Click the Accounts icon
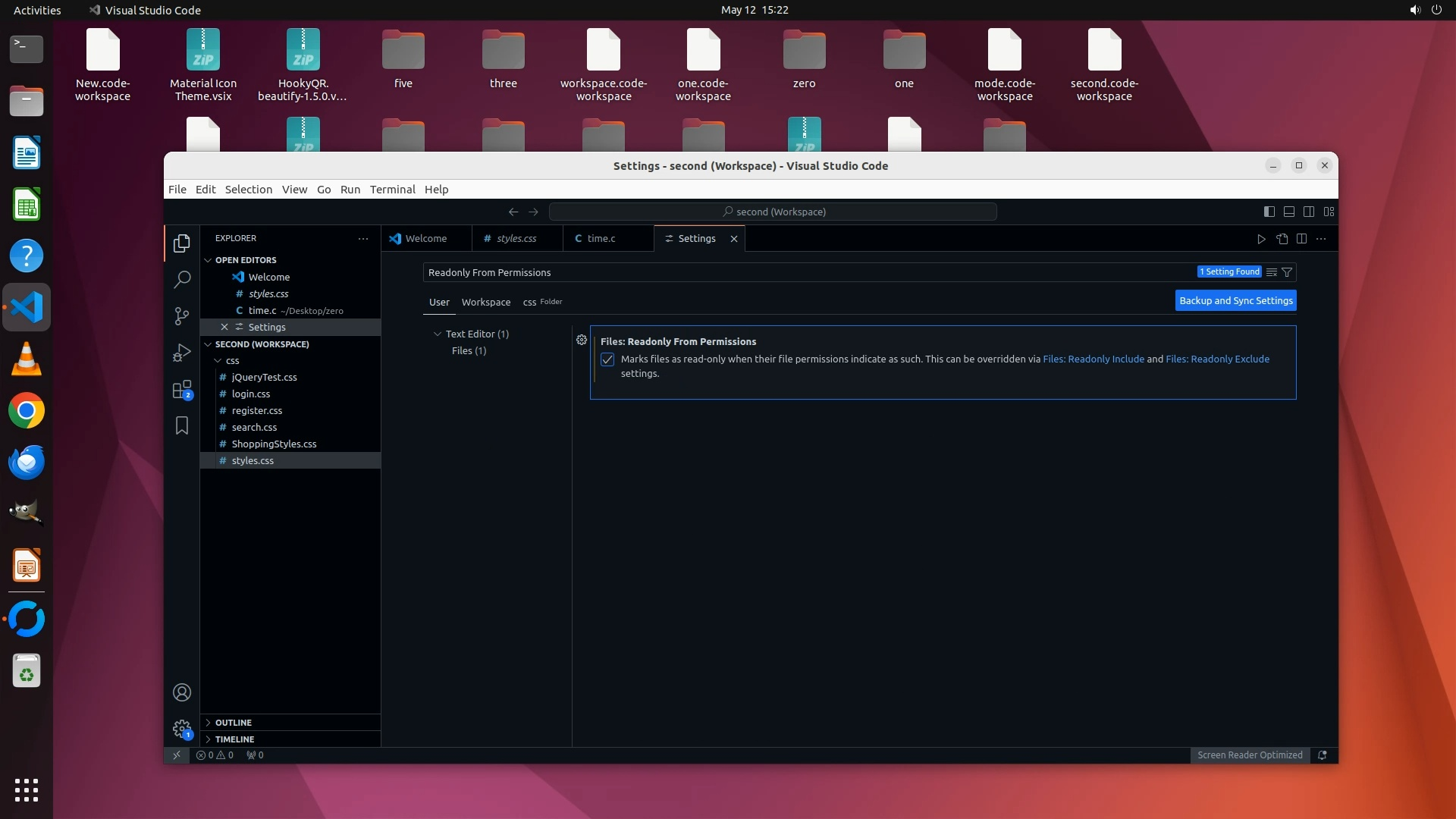This screenshot has width=1456, height=819. (182, 692)
